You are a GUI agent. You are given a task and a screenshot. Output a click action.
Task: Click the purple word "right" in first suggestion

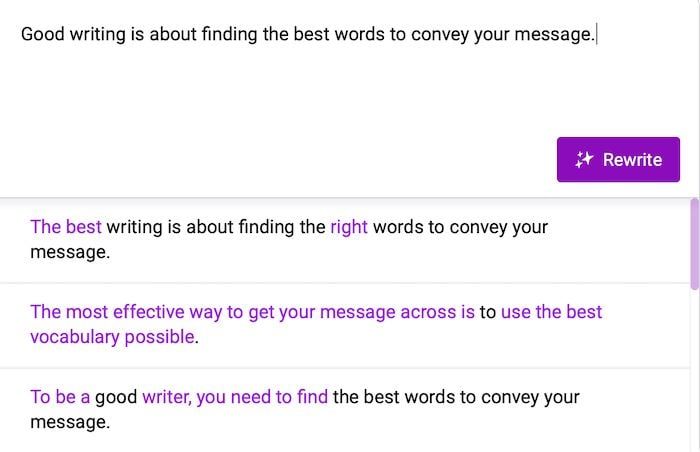tap(349, 227)
